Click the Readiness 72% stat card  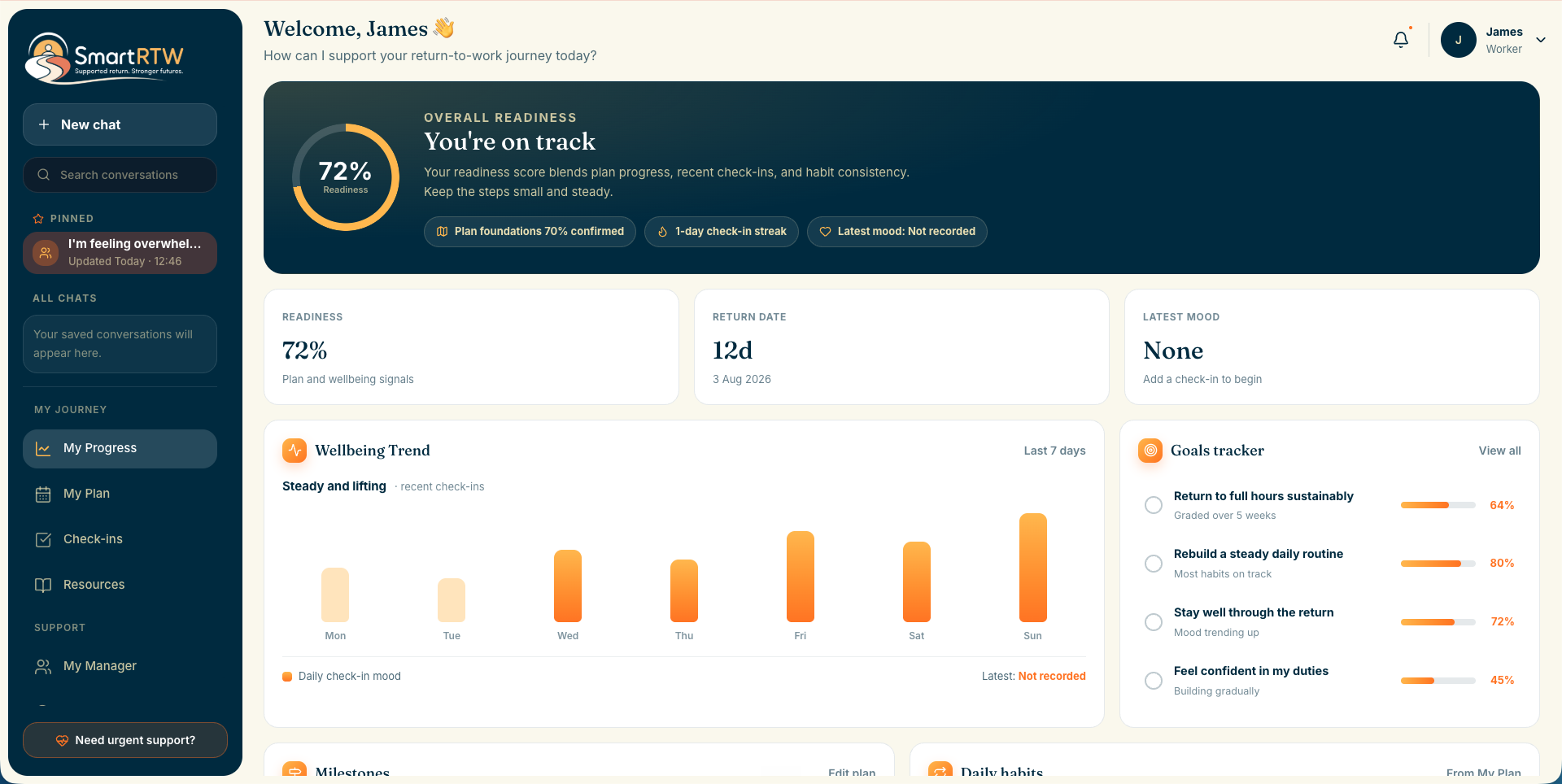[x=472, y=347]
